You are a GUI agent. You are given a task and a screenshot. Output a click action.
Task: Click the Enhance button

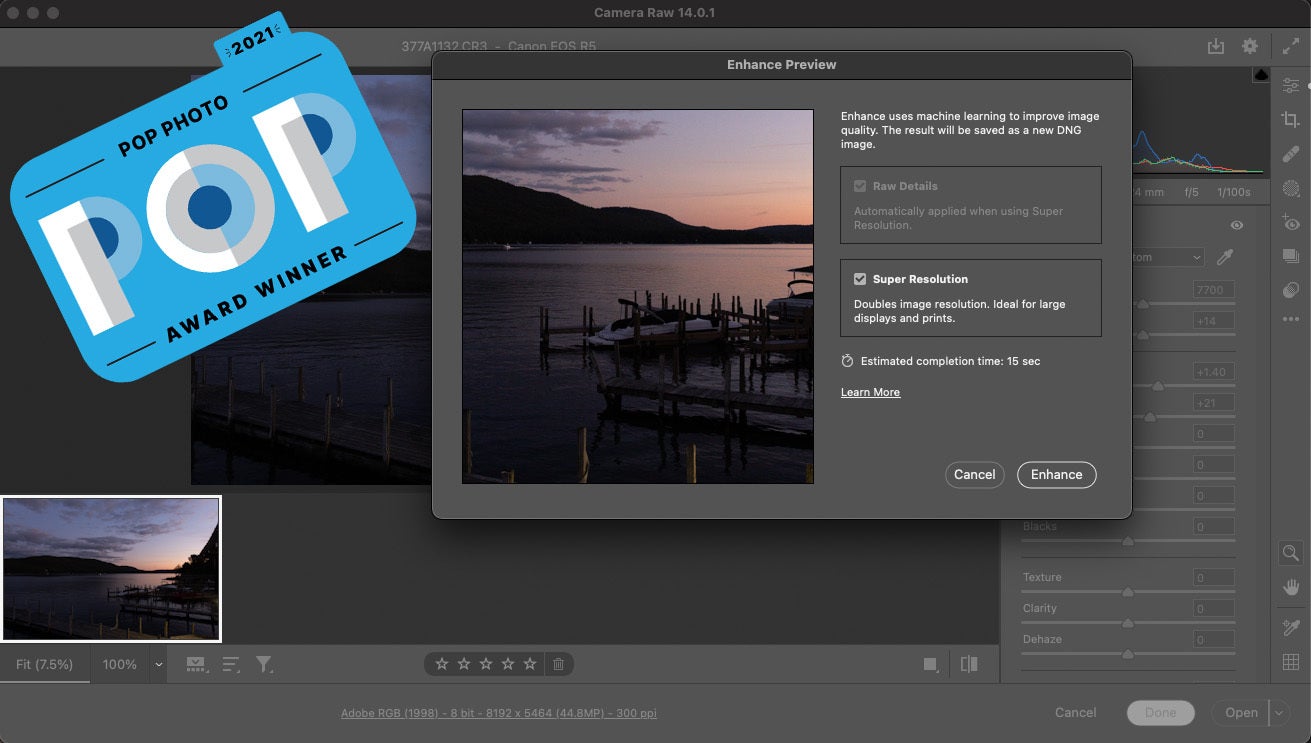coord(1056,474)
